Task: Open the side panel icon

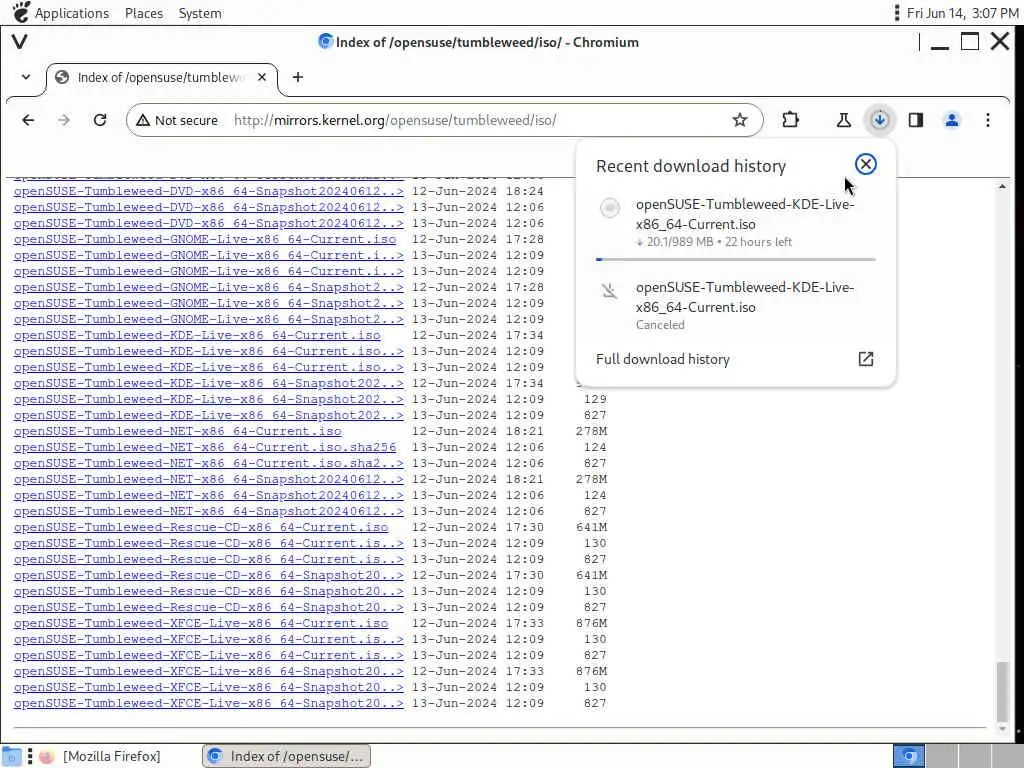Action: (x=916, y=120)
